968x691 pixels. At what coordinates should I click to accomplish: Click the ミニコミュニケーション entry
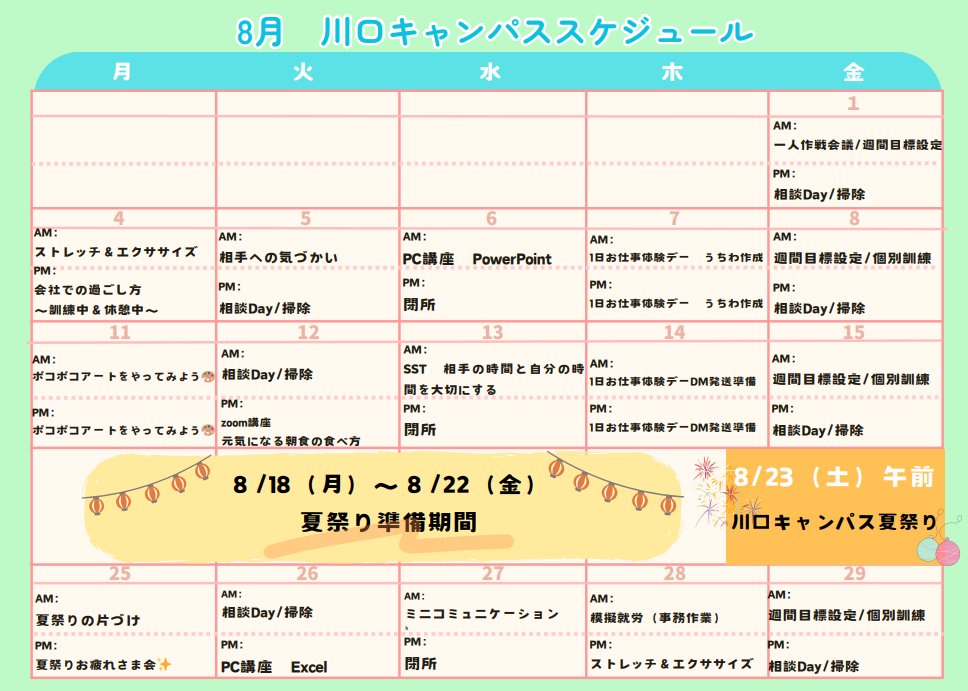(482, 613)
